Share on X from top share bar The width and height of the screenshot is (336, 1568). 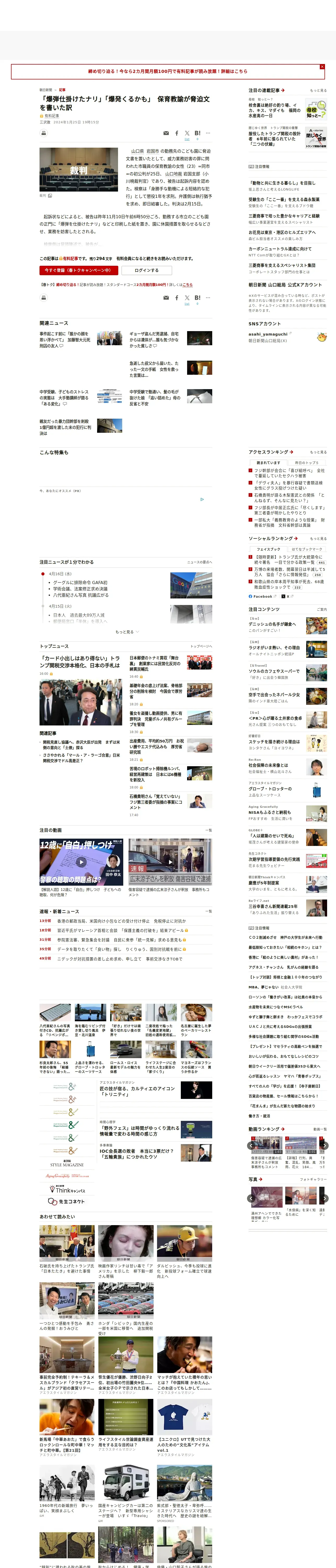[x=187, y=134]
